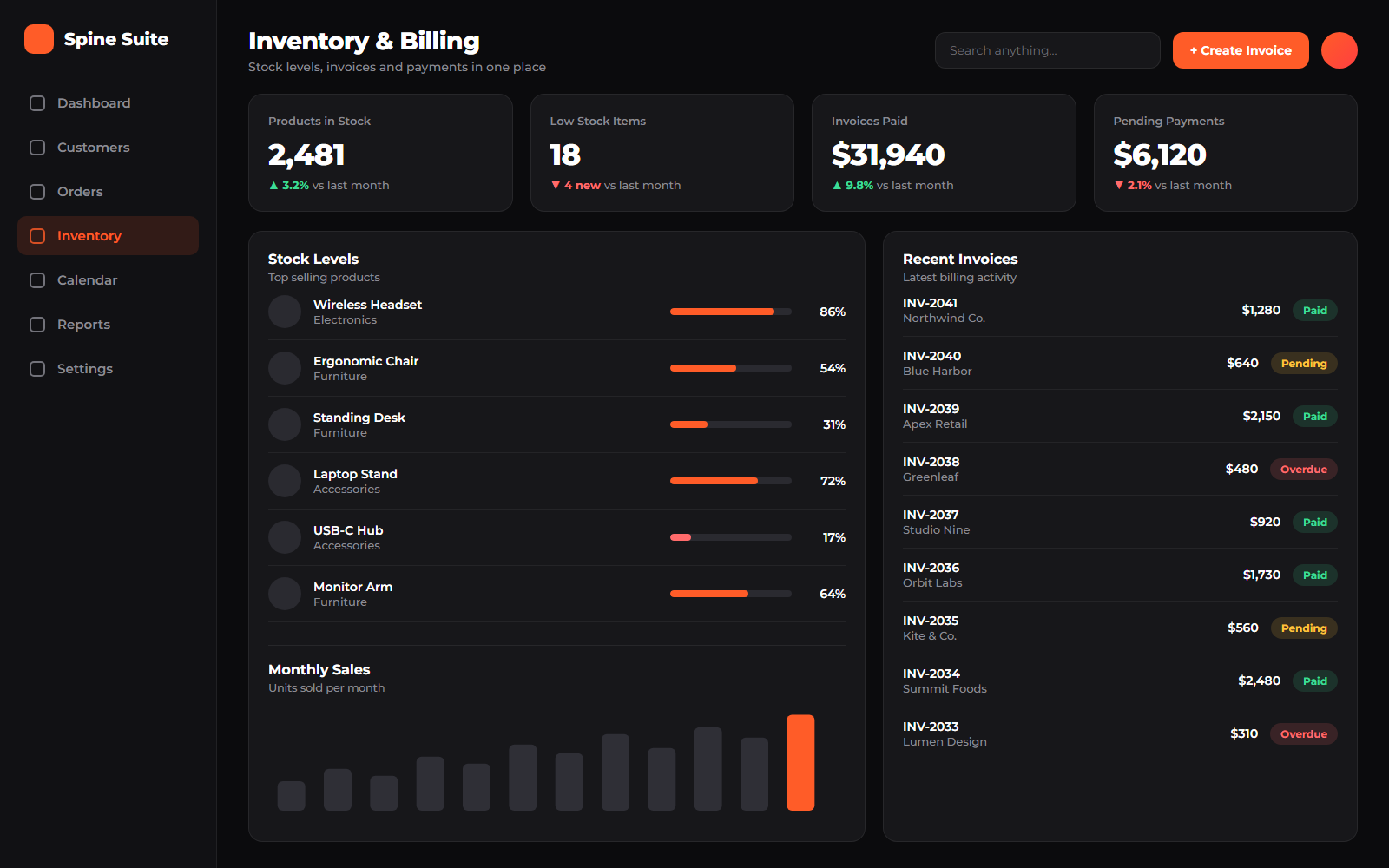Screen dimensions: 1389x868
Task: Click the Ergonomic Chair product thumbnail
Action: click(285, 368)
